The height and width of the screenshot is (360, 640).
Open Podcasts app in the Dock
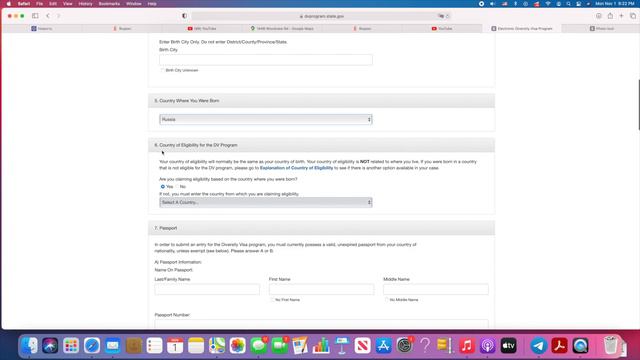click(488, 346)
